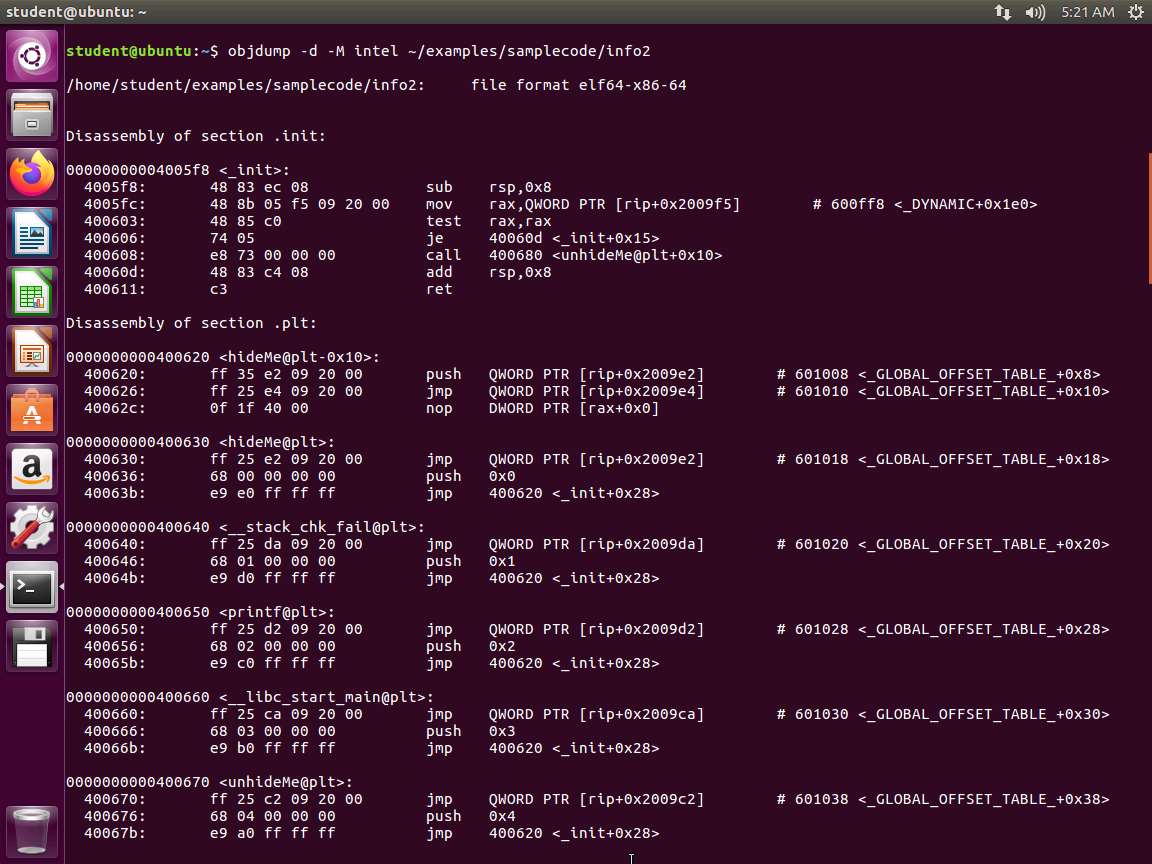1152x864 pixels.
Task: Open Ubuntu Software center
Action: point(32,410)
